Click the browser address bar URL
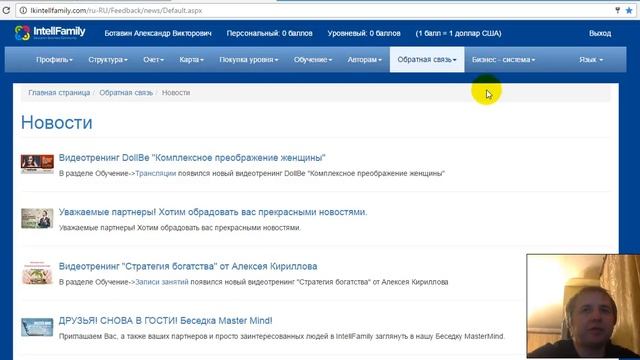 [116, 11]
